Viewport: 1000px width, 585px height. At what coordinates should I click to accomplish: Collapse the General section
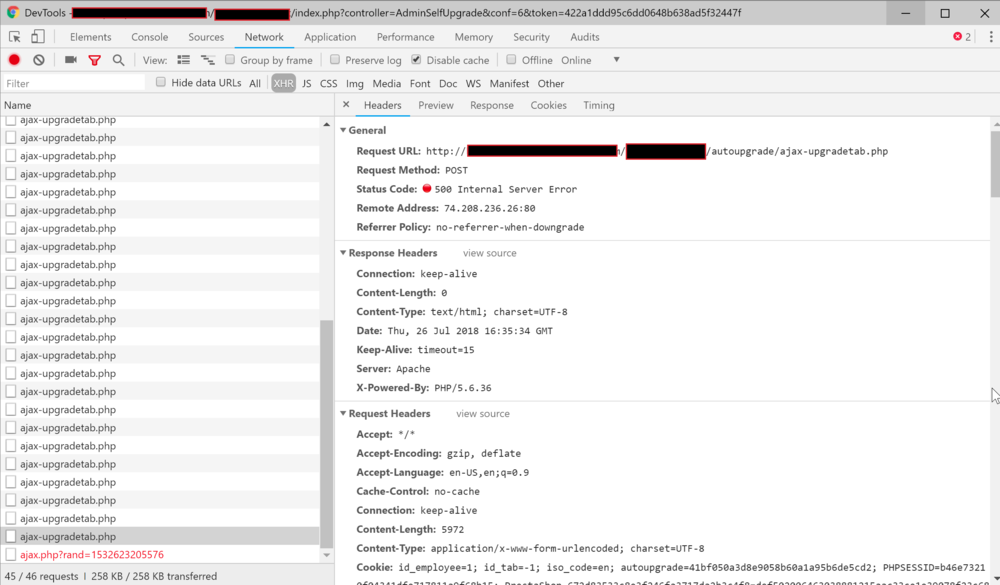coord(344,130)
